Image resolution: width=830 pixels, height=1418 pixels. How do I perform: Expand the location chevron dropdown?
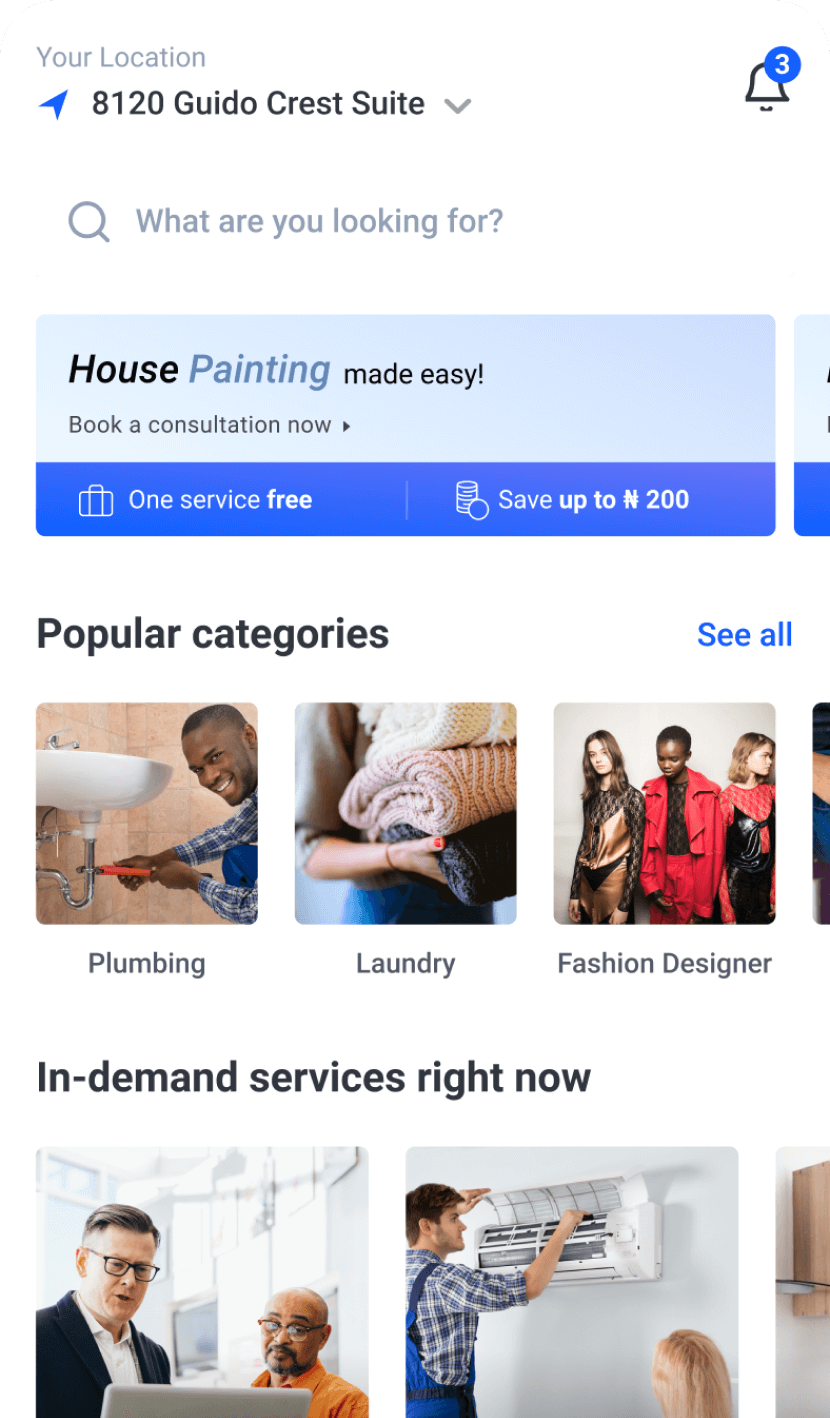pyautogui.click(x=458, y=106)
